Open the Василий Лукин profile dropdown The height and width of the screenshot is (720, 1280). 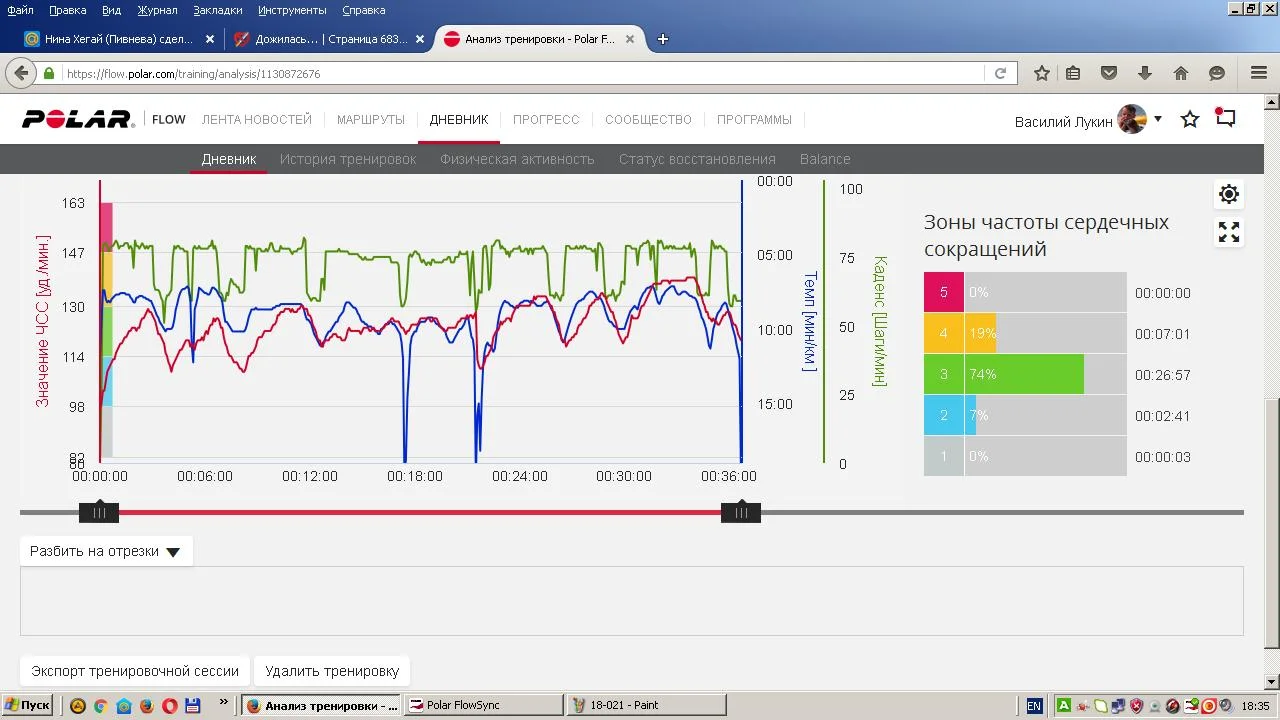point(1157,119)
